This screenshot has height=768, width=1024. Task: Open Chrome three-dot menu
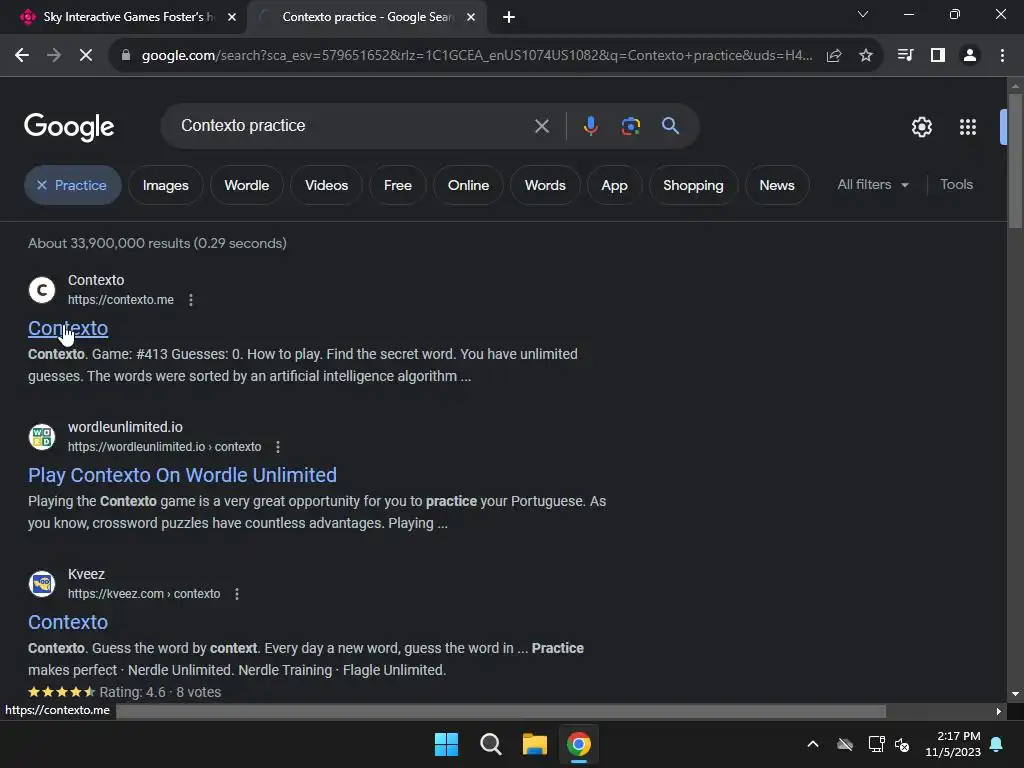click(1002, 56)
